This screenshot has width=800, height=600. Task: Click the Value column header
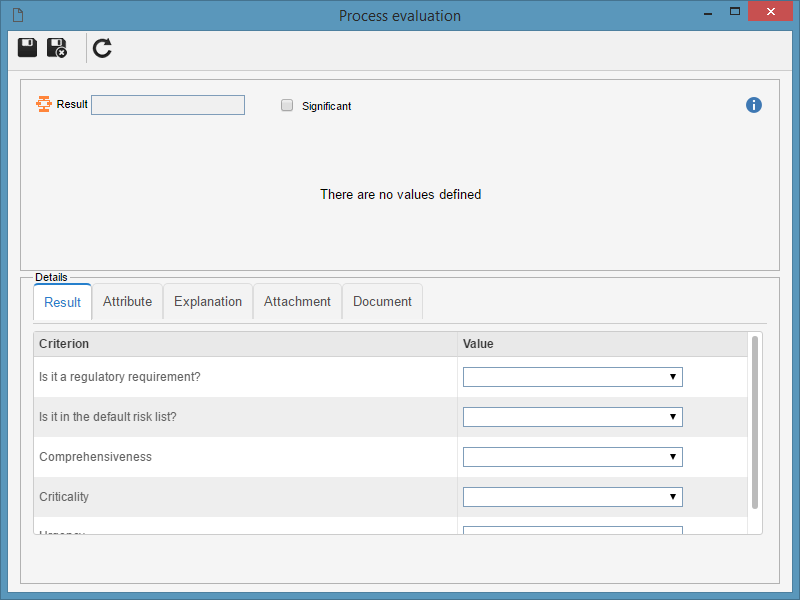(x=602, y=344)
